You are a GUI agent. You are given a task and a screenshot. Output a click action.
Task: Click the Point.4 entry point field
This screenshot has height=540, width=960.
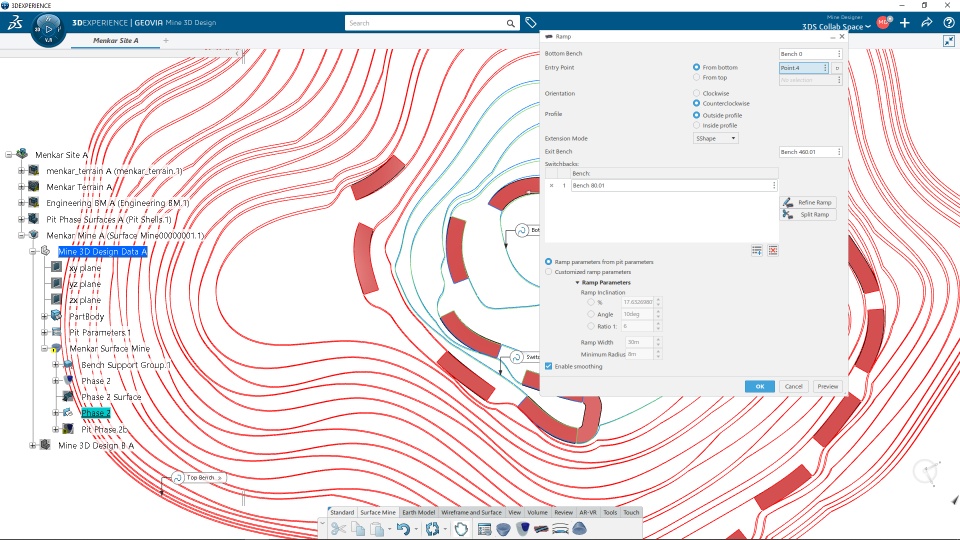[801, 68]
